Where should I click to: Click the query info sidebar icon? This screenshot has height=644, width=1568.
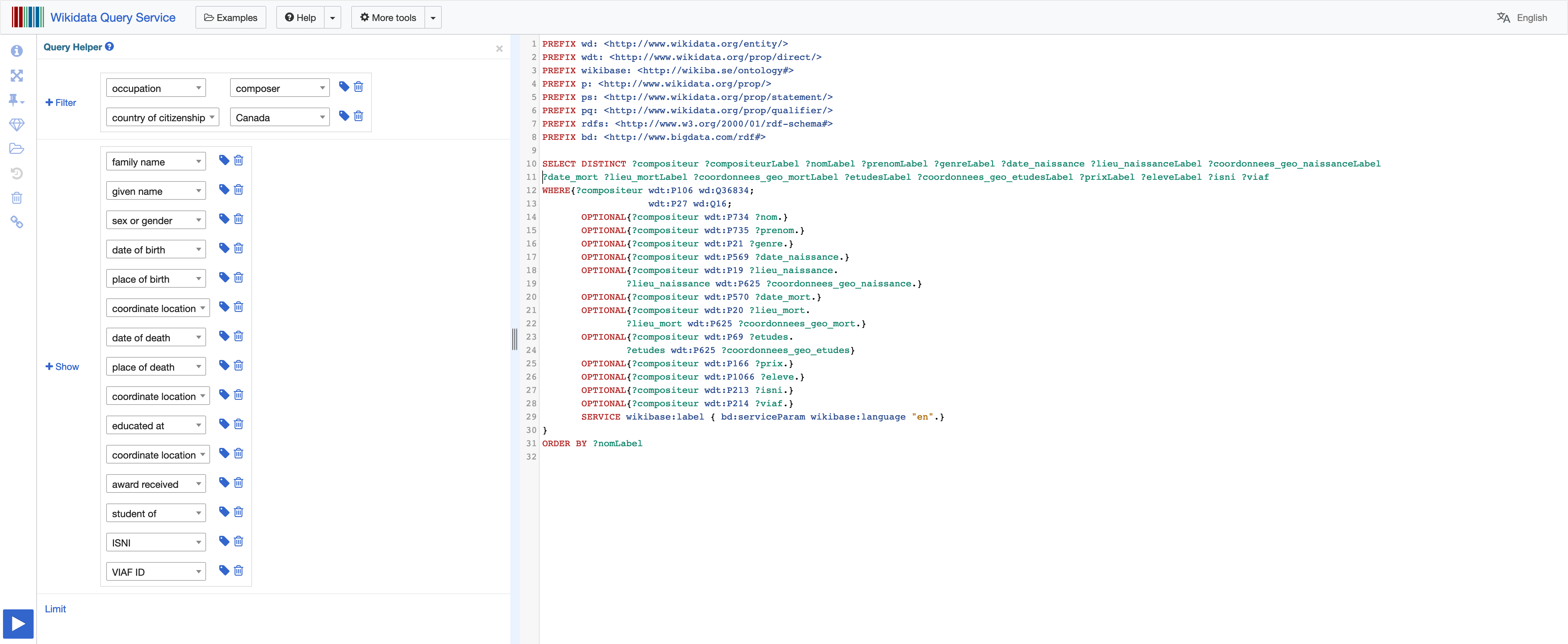17,51
